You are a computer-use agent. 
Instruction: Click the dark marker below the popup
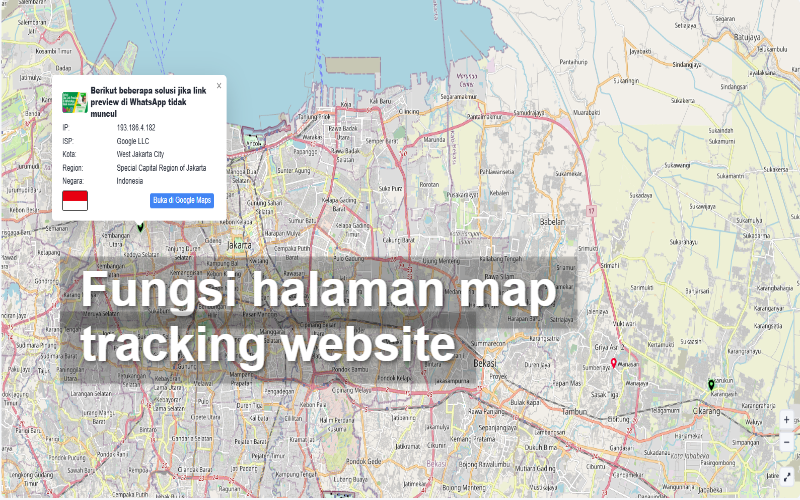coord(141,227)
